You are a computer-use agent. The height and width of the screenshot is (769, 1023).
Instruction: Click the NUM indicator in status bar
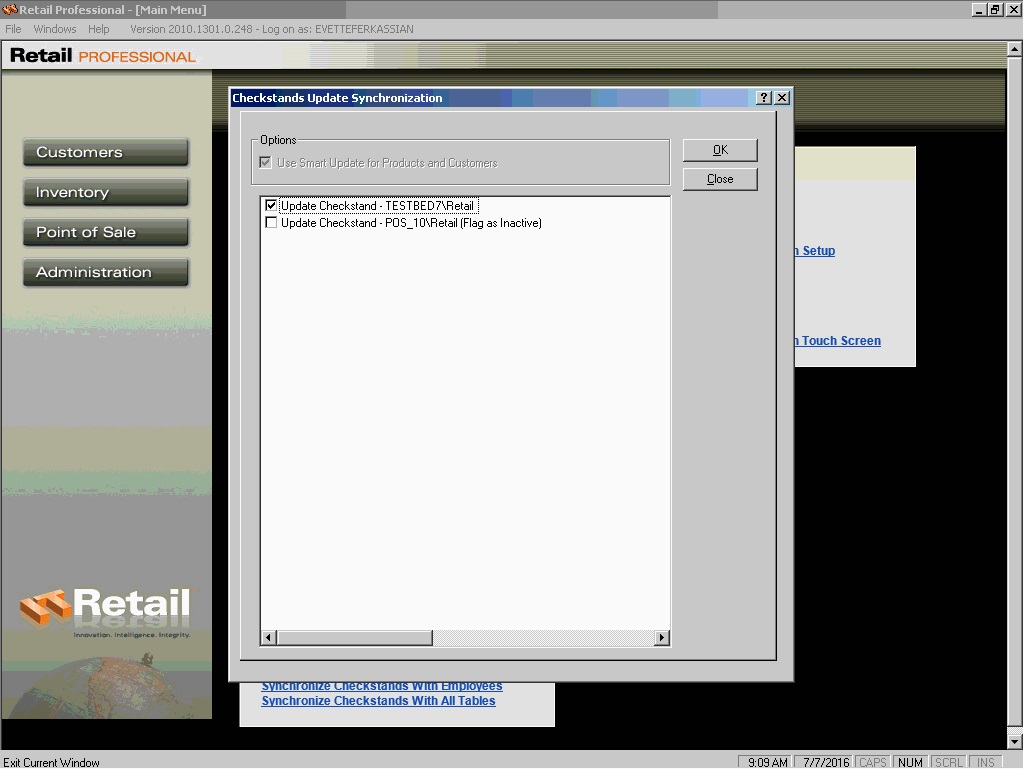pos(910,762)
